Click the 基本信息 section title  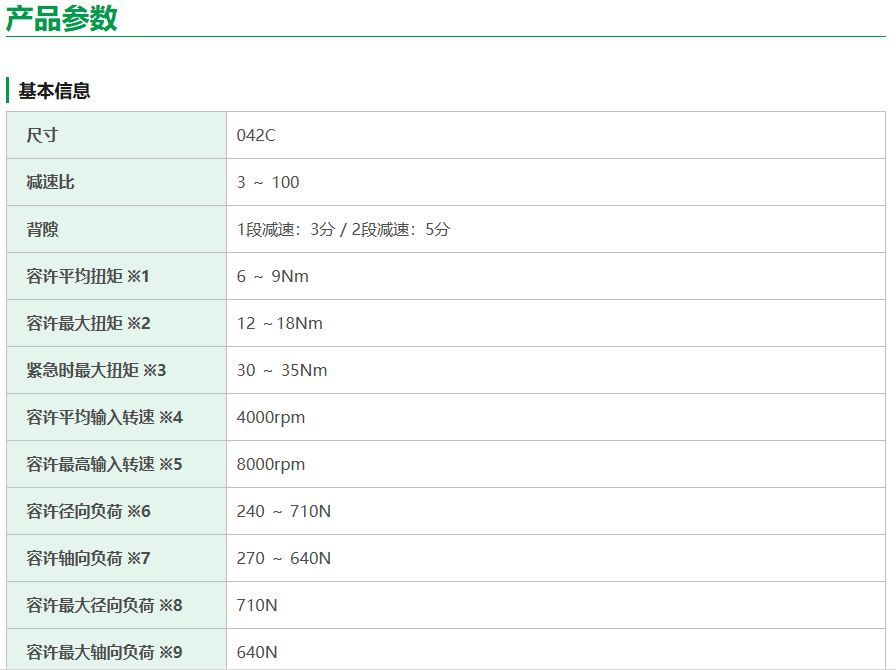(55, 91)
